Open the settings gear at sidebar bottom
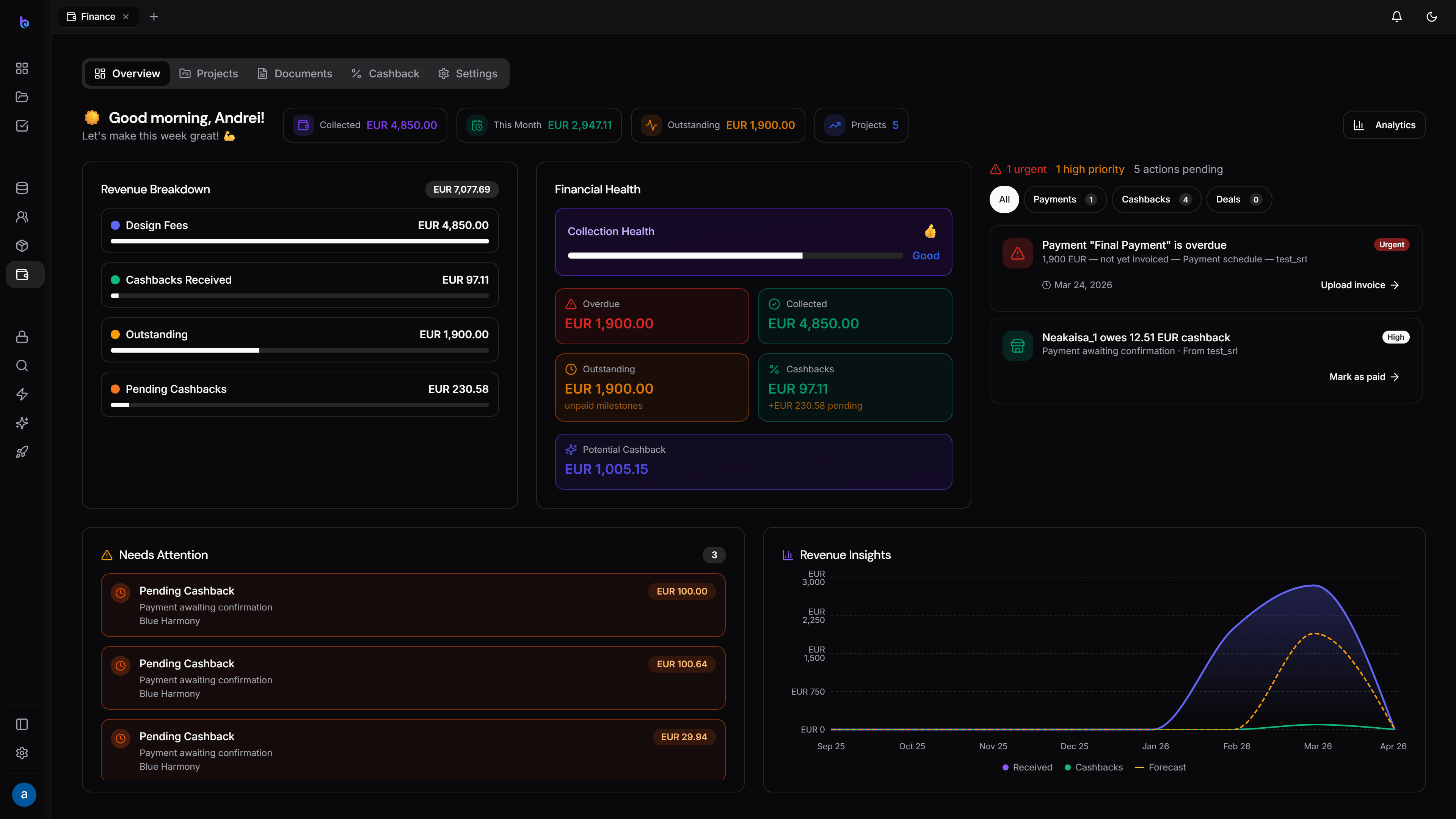 [x=22, y=753]
